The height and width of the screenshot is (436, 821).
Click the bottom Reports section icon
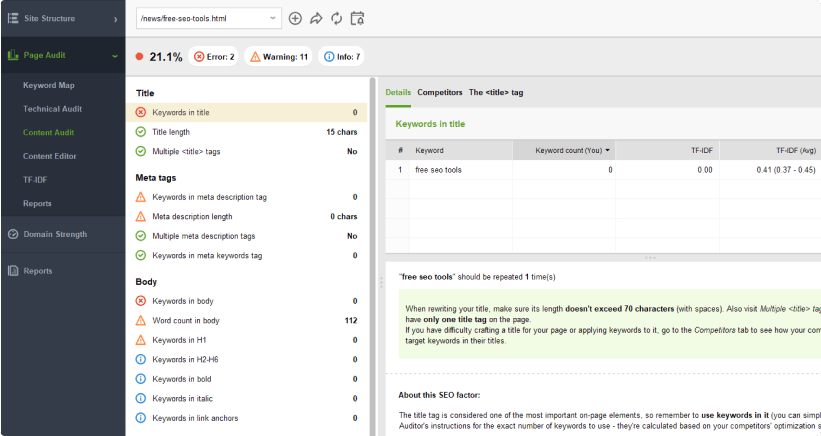click(x=13, y=270)
